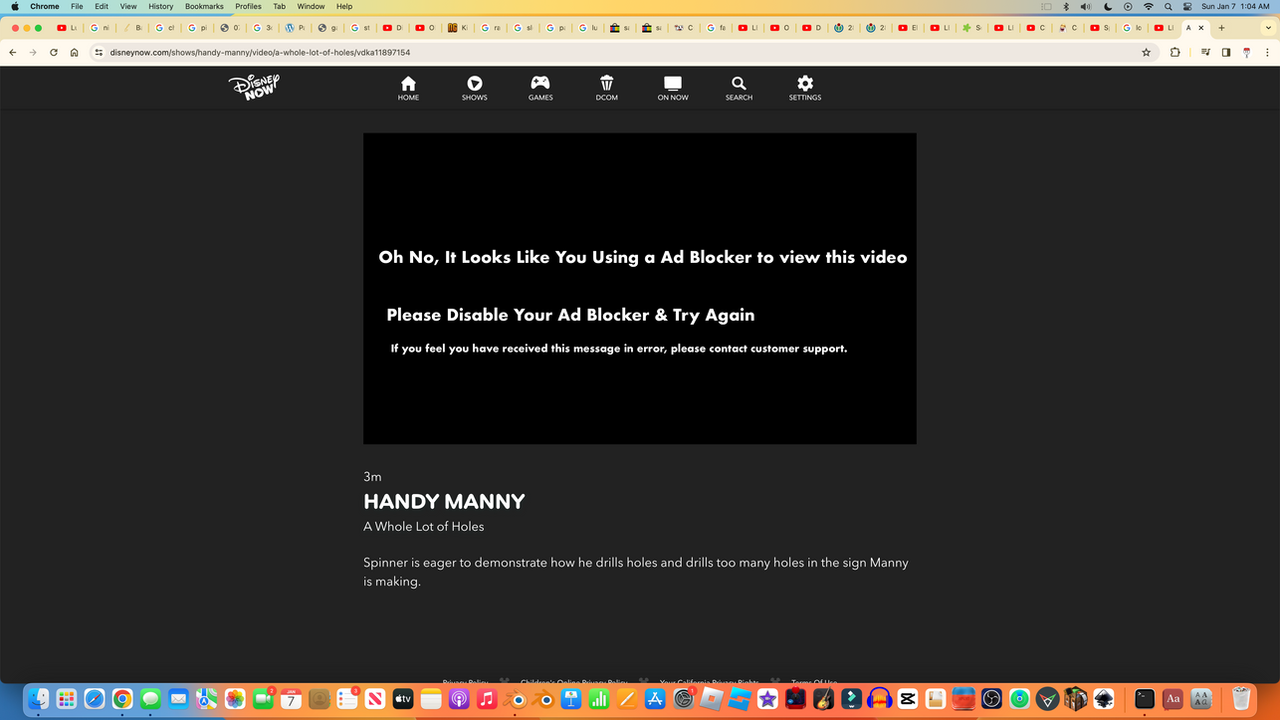Go back to the previous page
This screenshot has height=720, width=1280.
(12, 52)
